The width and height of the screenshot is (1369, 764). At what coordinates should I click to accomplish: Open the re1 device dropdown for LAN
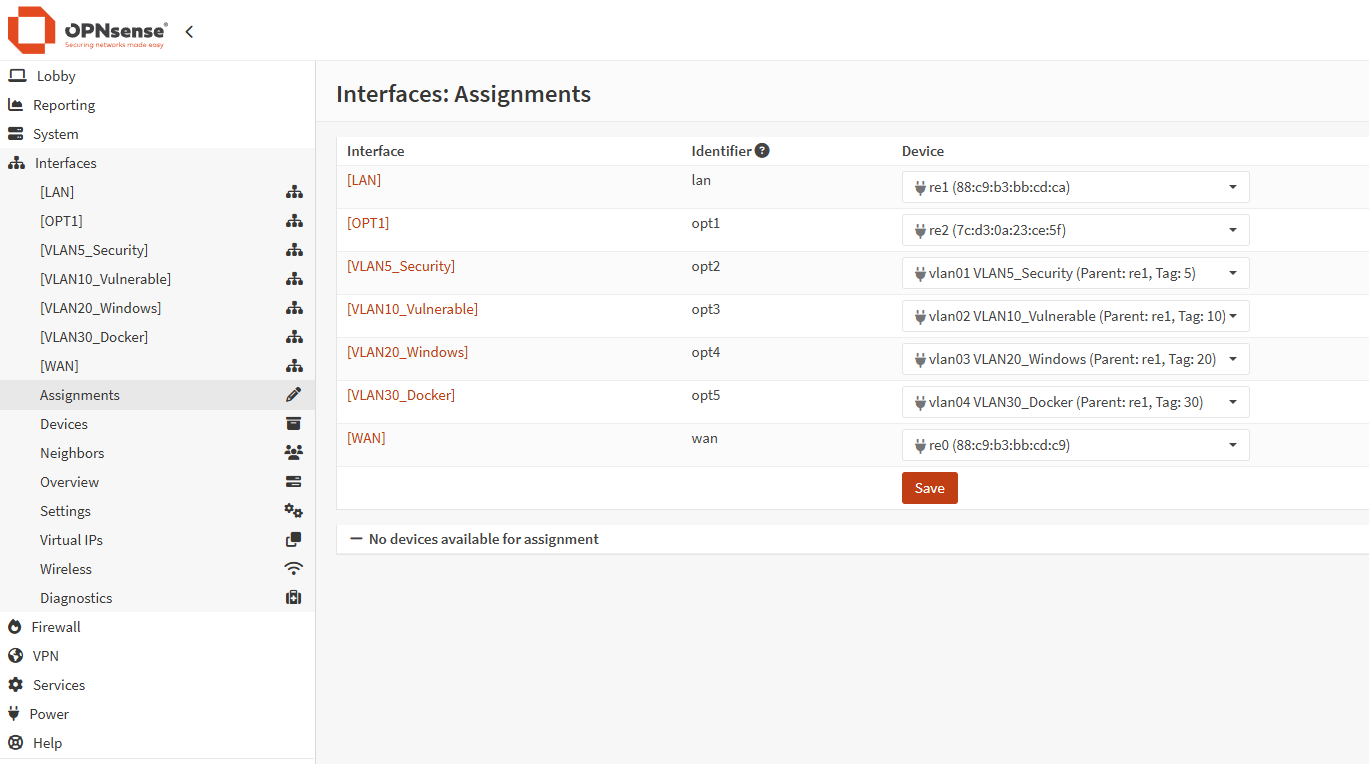click(x=1233, y=186)
